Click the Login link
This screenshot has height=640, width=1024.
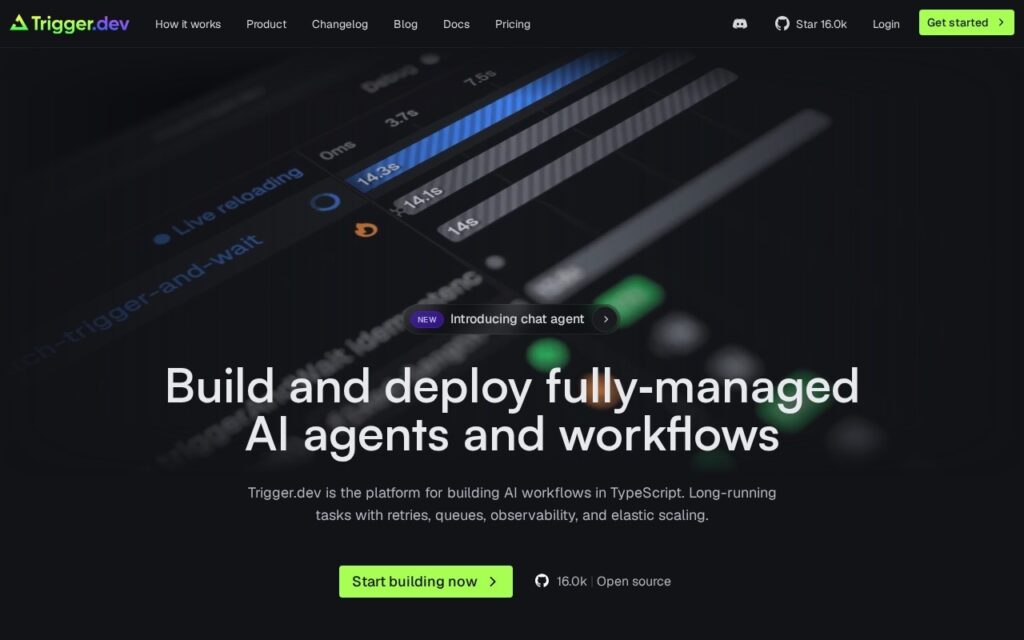tap(886, 24)
